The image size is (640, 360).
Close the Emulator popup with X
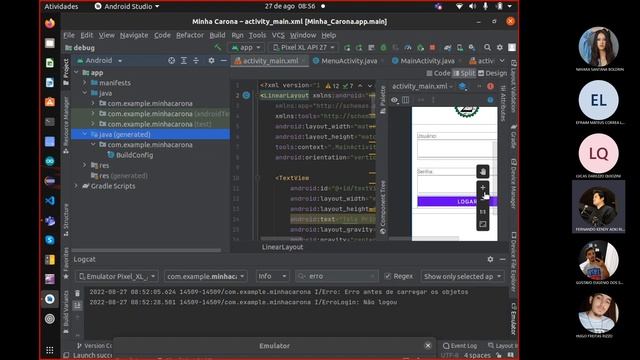click(428, 346)
